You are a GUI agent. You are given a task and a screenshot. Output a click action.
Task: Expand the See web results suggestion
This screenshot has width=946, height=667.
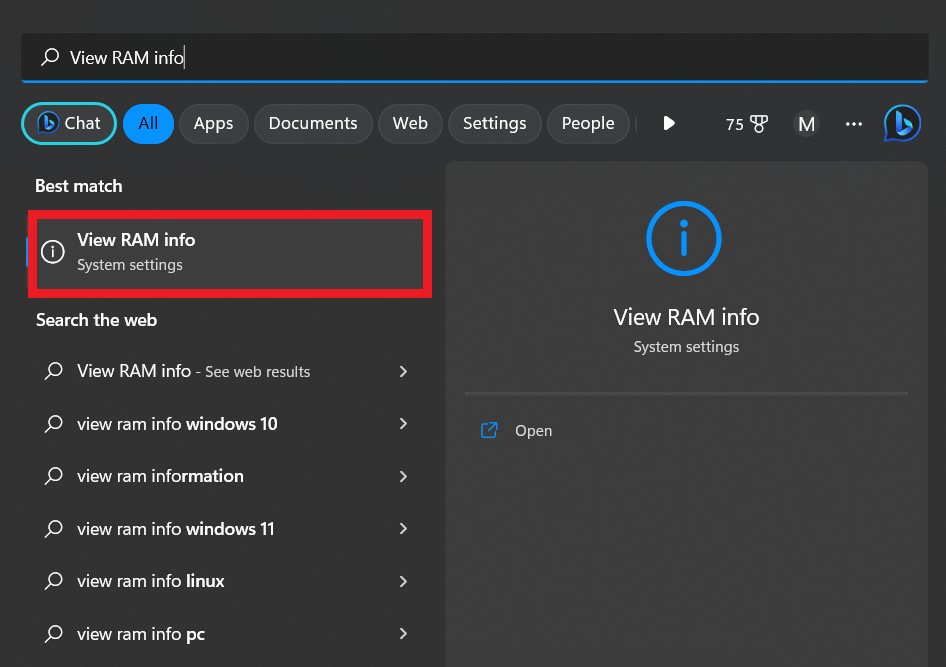coord(403,371)
